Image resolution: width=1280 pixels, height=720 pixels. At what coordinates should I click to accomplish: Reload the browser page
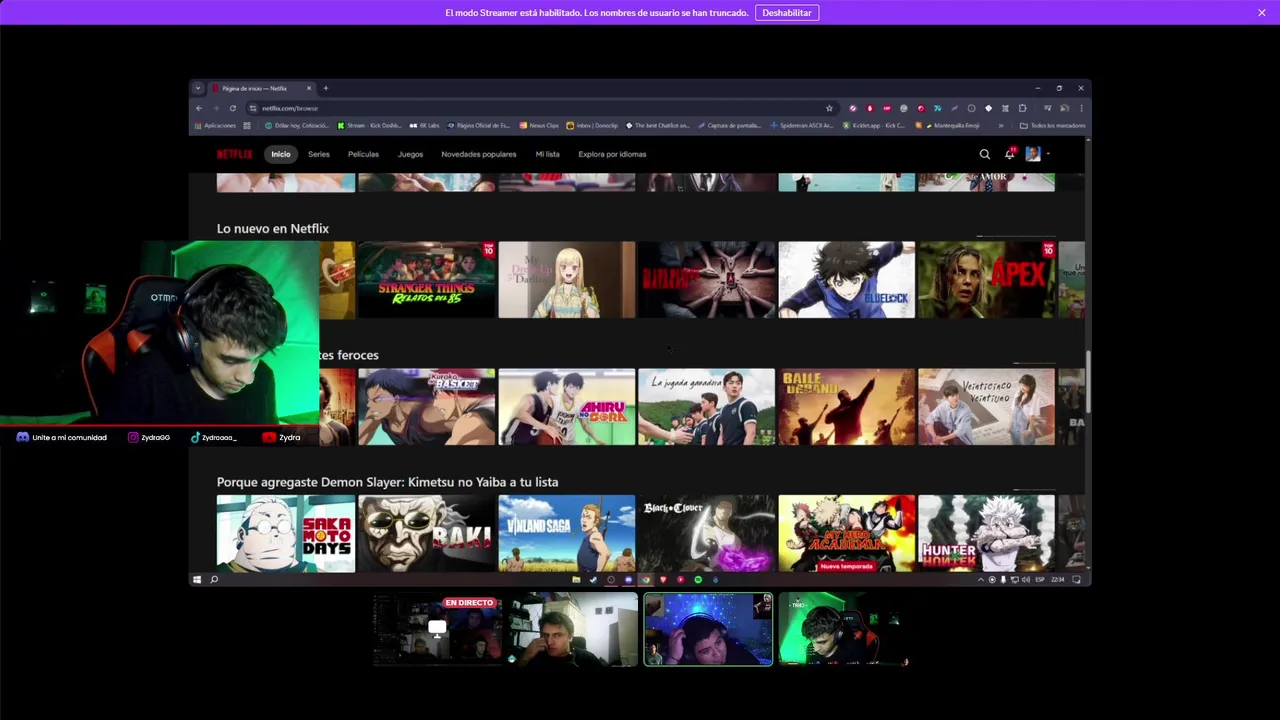[x=233, y=108]
